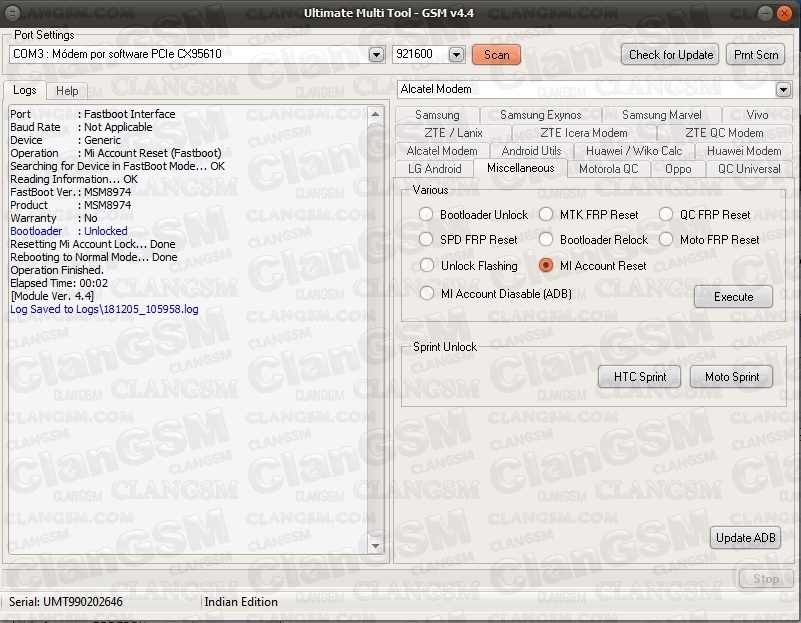Click the 'Warranty : No' log line
Screen dimensions: 801x623
[x=54, y=218]
